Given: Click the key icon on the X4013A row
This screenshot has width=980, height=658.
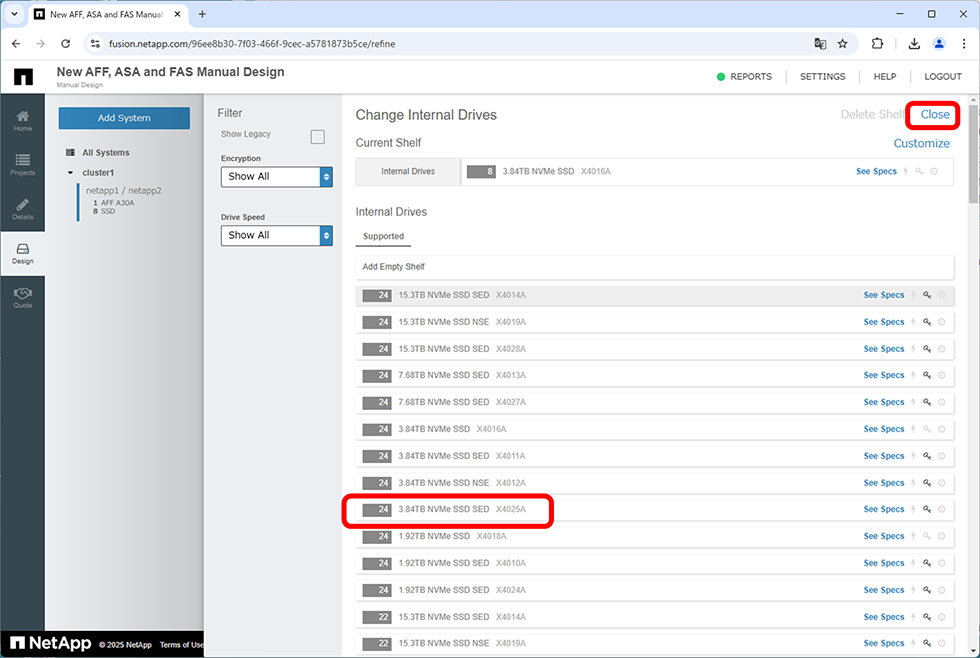Looking at the screenshot, I should click(927, 375).
